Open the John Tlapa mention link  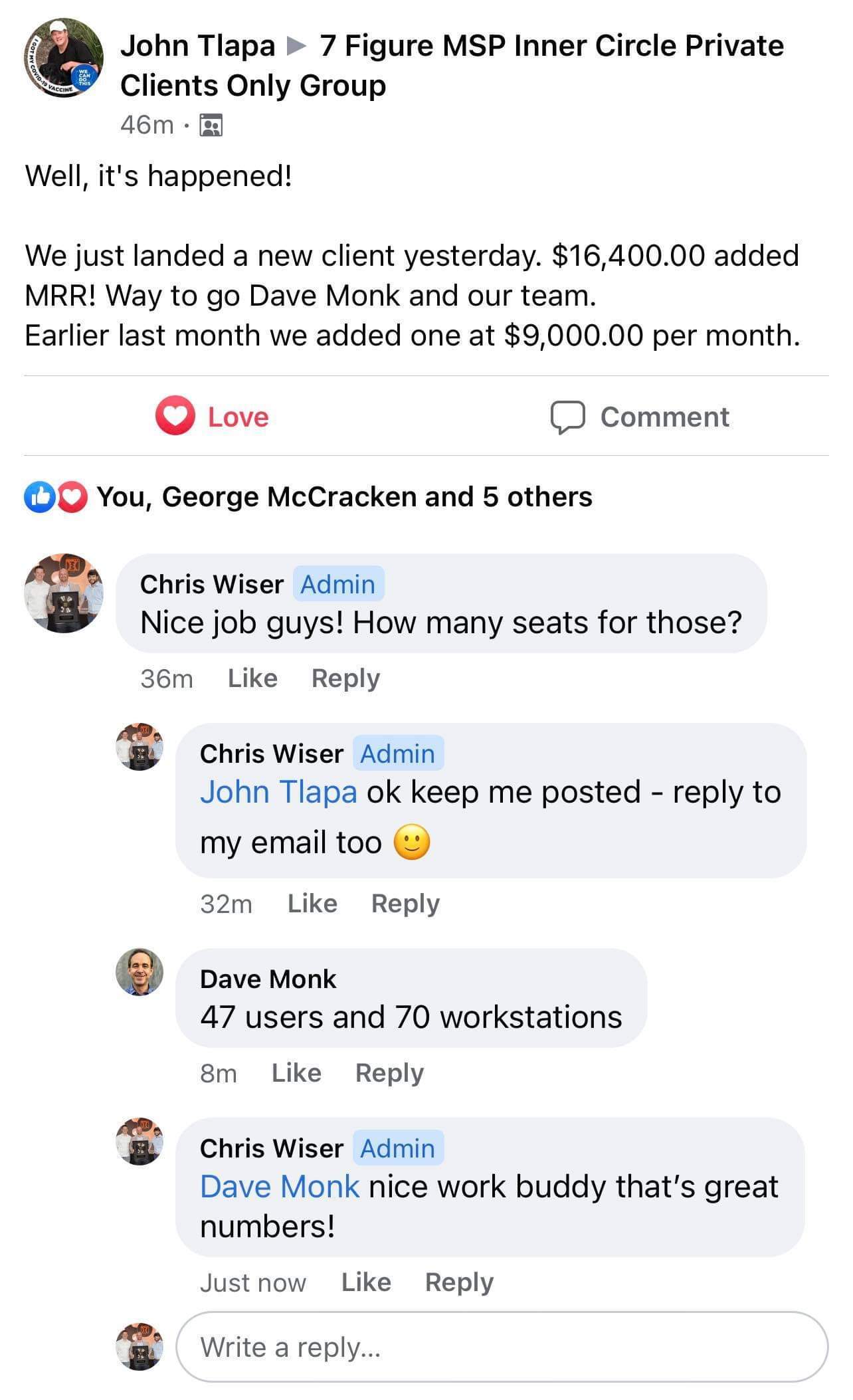point(278,792)
